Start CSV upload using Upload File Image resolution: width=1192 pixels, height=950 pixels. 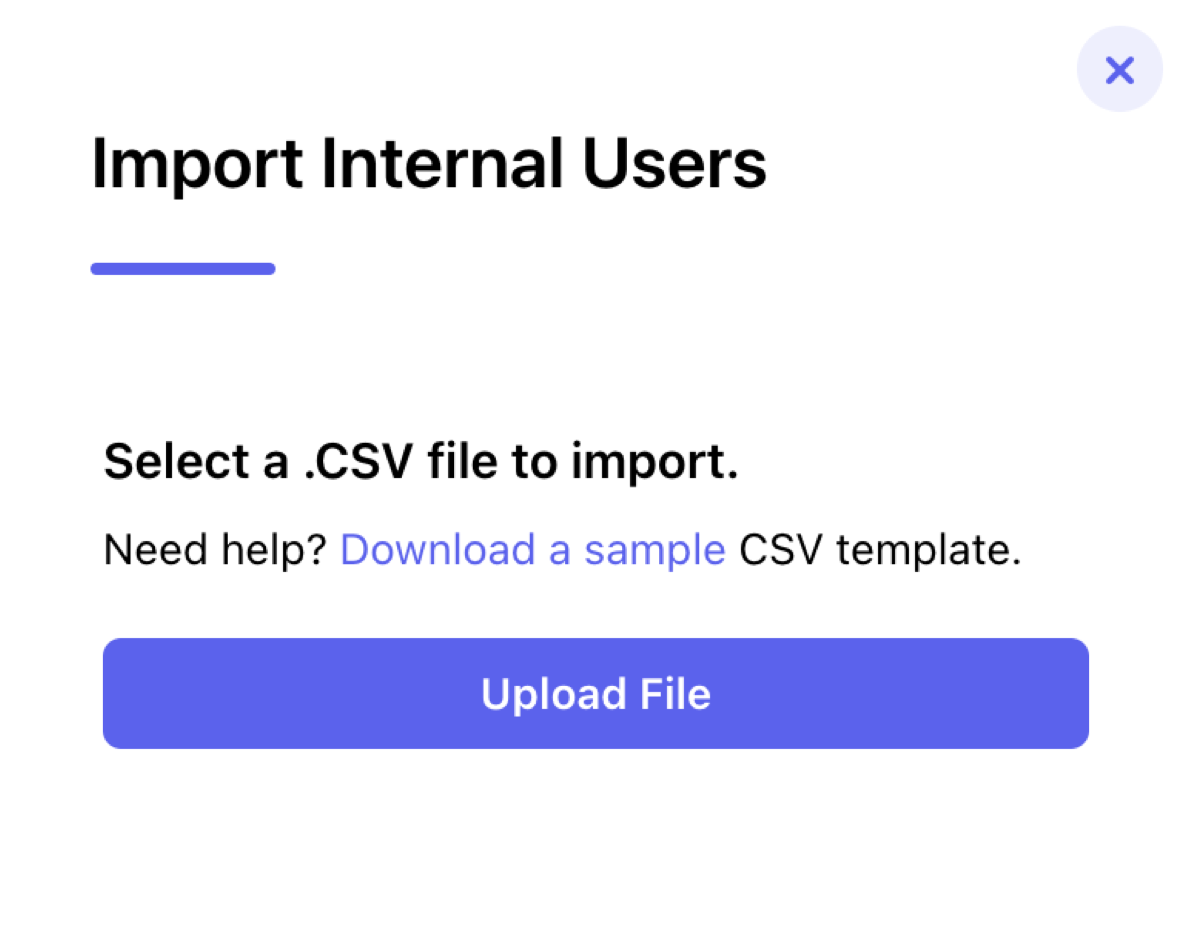coord(595,693)
